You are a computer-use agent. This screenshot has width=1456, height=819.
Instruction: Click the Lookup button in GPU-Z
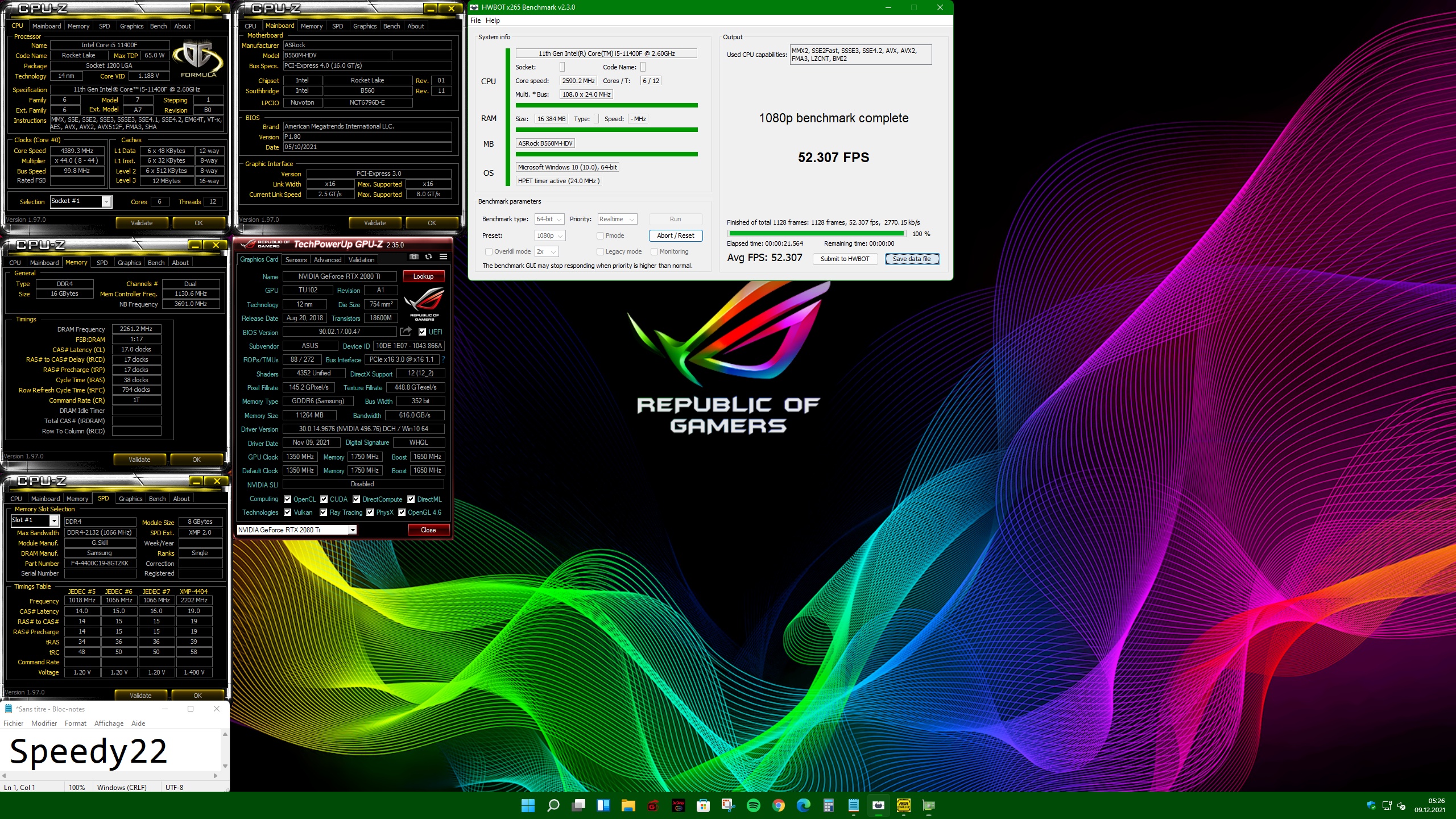pos(424,276)
